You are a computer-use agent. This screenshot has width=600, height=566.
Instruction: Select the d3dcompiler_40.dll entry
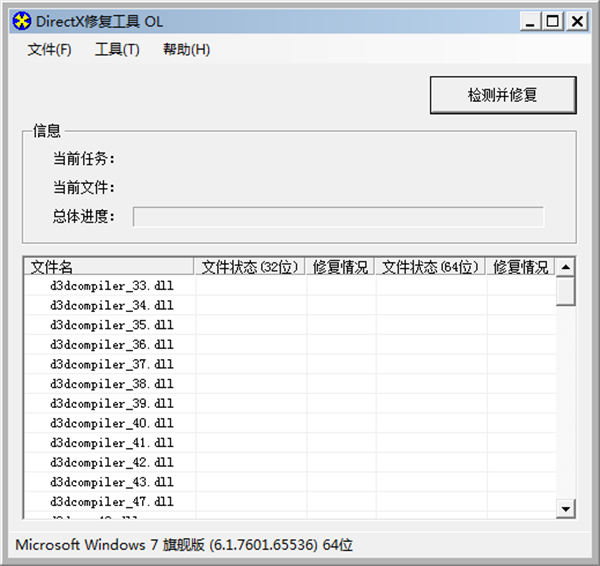point(112,423)
